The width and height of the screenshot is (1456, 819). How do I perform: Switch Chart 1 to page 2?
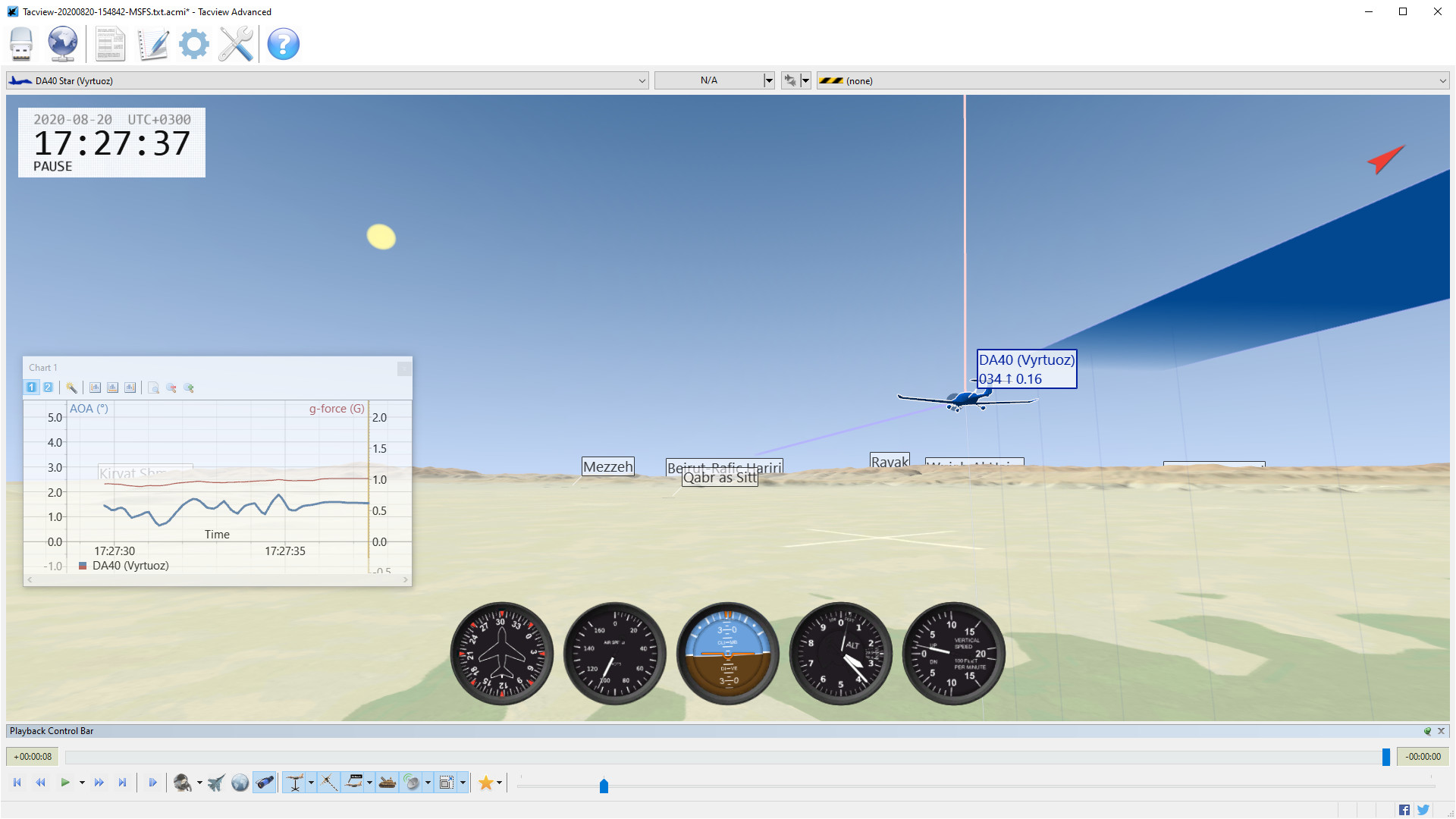pyautogui.click(x=48, y=387)
